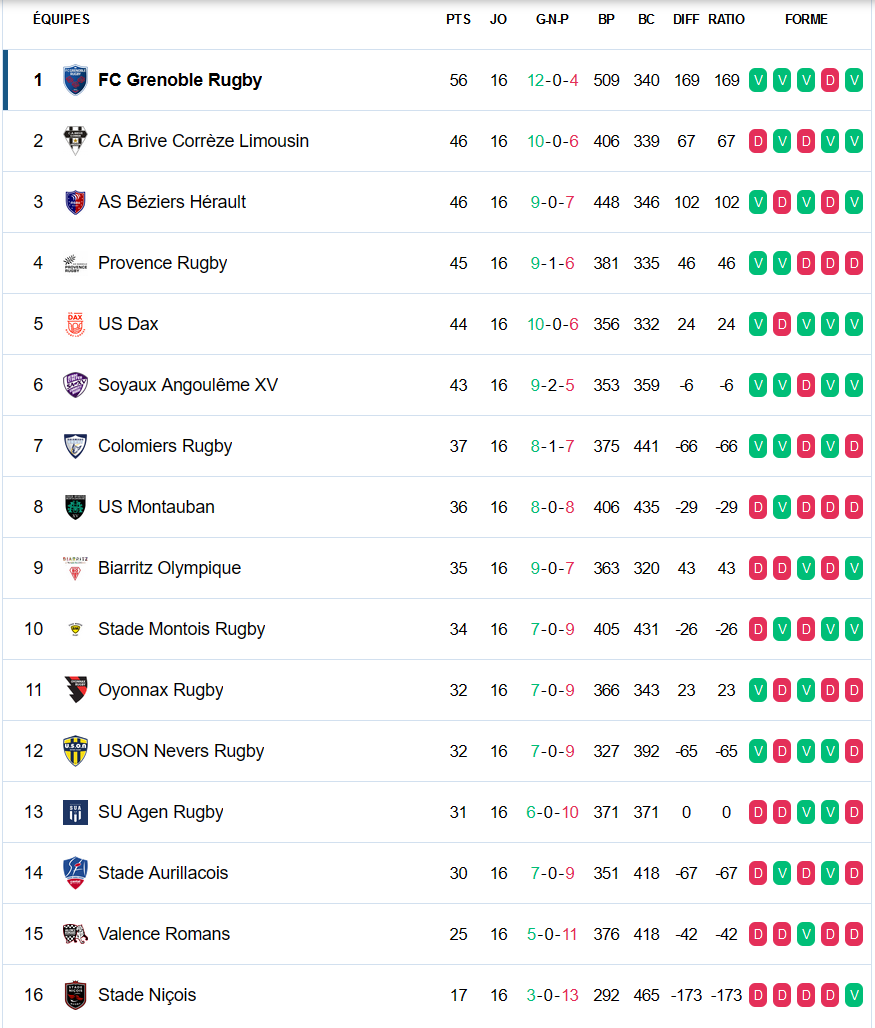
Task: Click the Oyonnax Rugby logo
Action: (x=75, y=690)
